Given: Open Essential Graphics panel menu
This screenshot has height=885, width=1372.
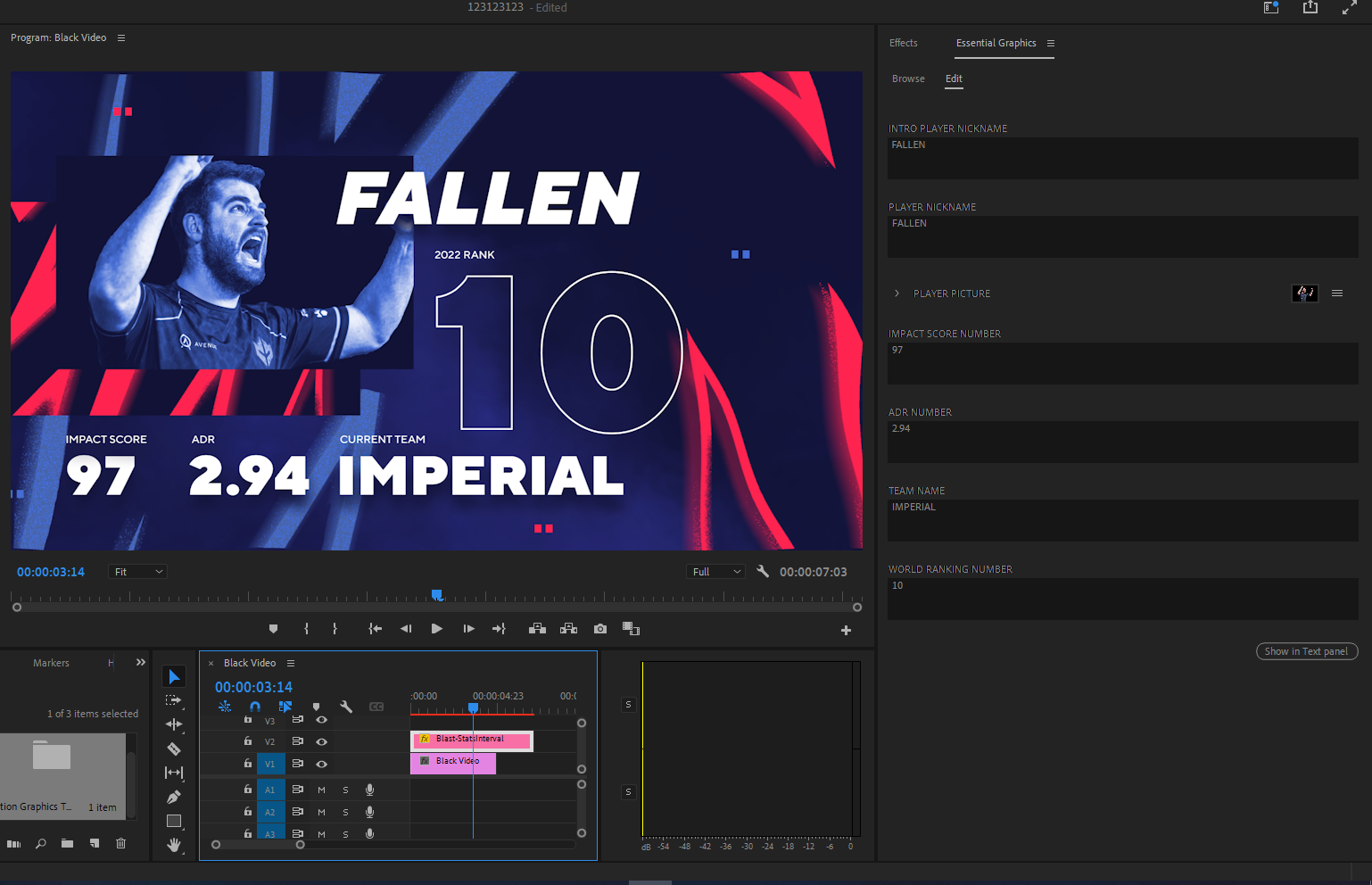Looking at the screenshot, I should 1051,43.
